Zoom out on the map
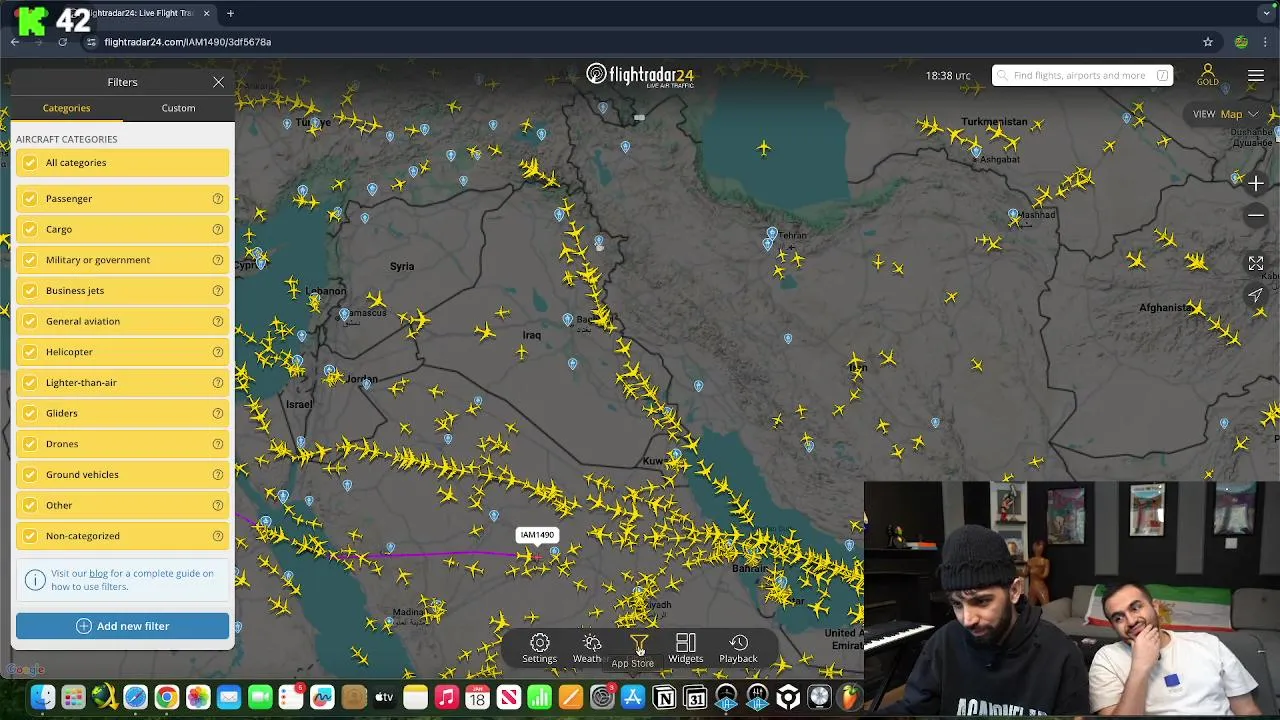 click(x=1256, y=215)
